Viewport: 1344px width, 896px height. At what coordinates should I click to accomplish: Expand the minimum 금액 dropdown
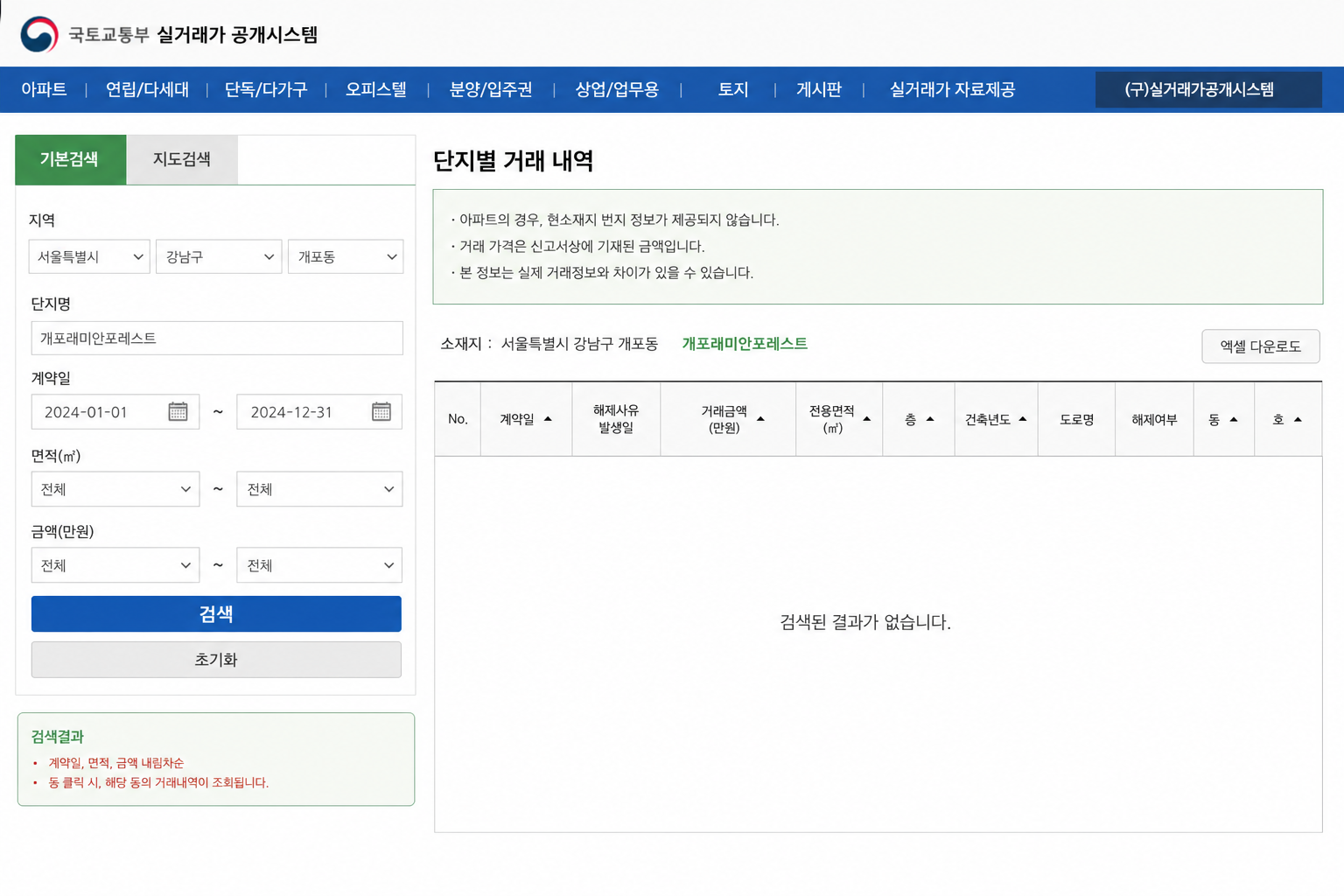pyautogui.click(x=115, y=565)
